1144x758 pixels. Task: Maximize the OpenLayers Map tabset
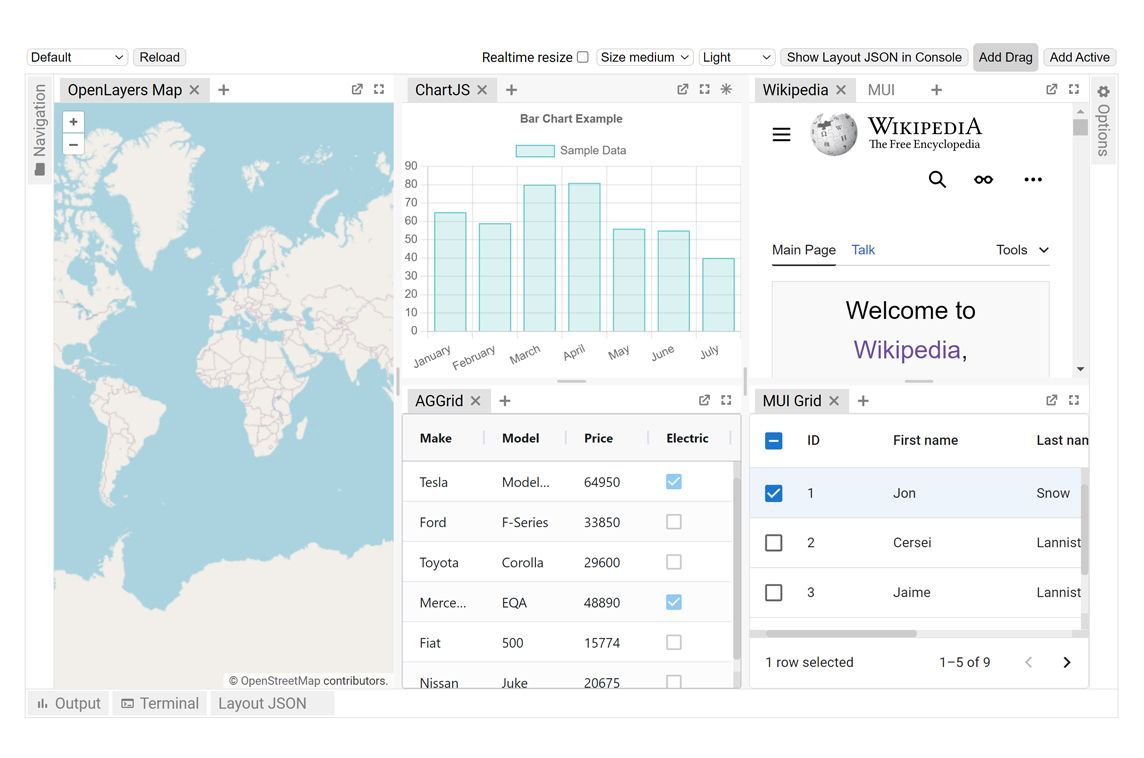coord(379,89)
